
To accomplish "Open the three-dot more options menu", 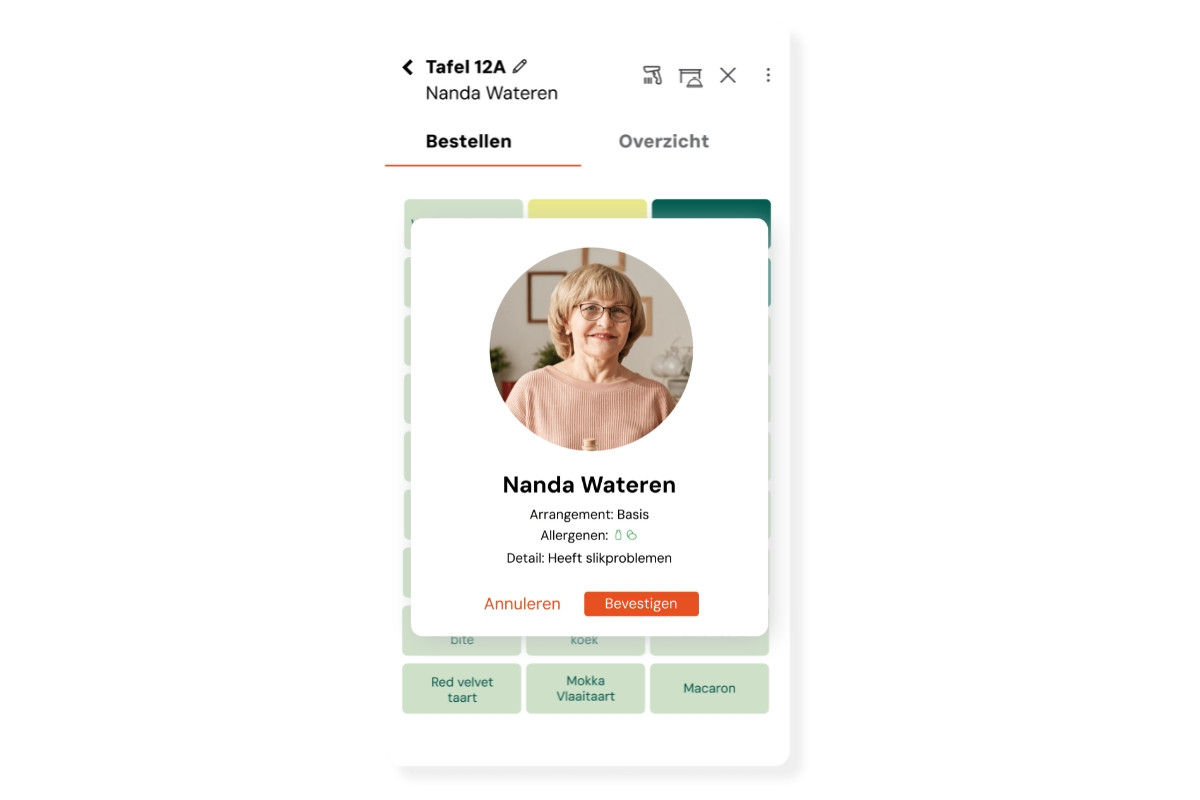I will tap(768, 75).
